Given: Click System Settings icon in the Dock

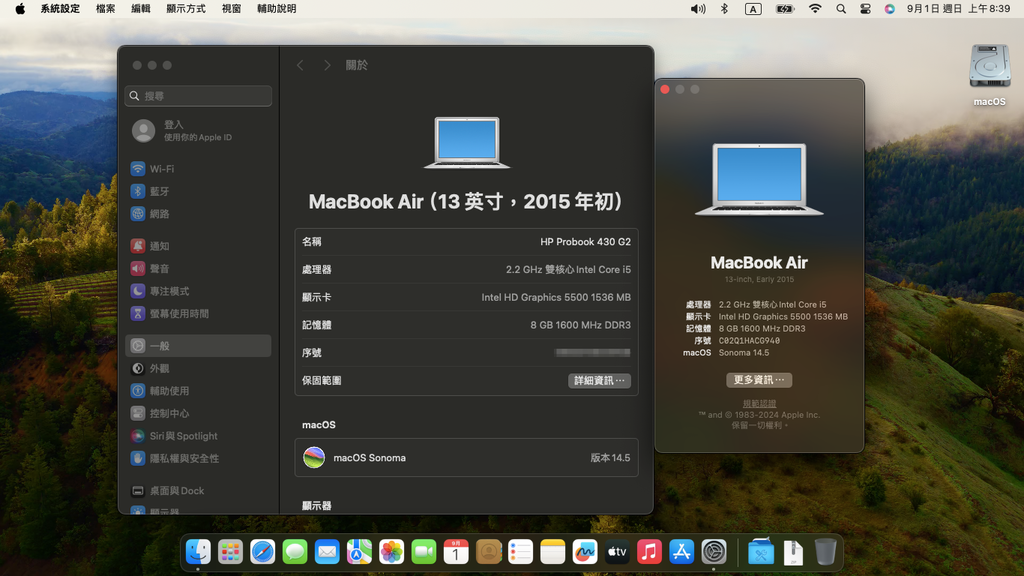Looking at the screenshot, I should [x=714, y=552].
